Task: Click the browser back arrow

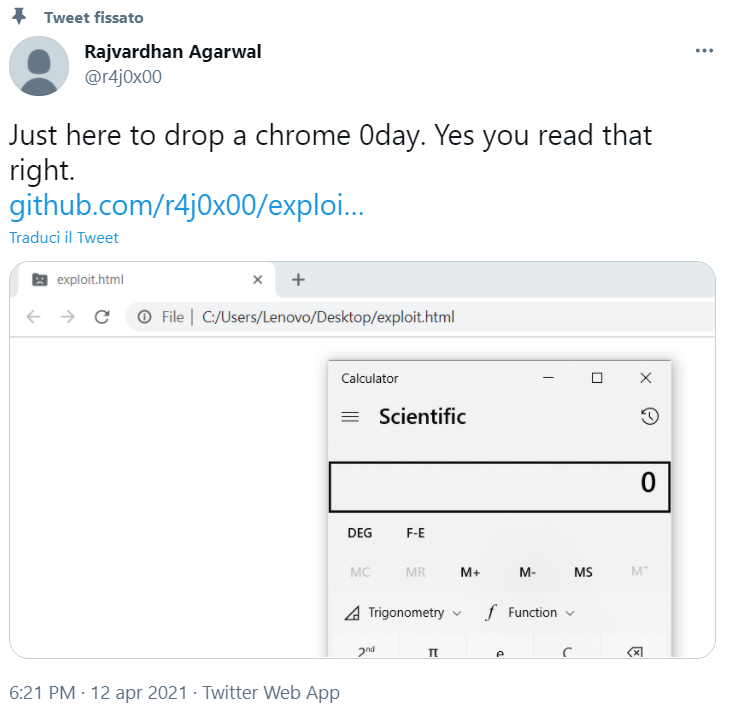Action: click(33, 317)
